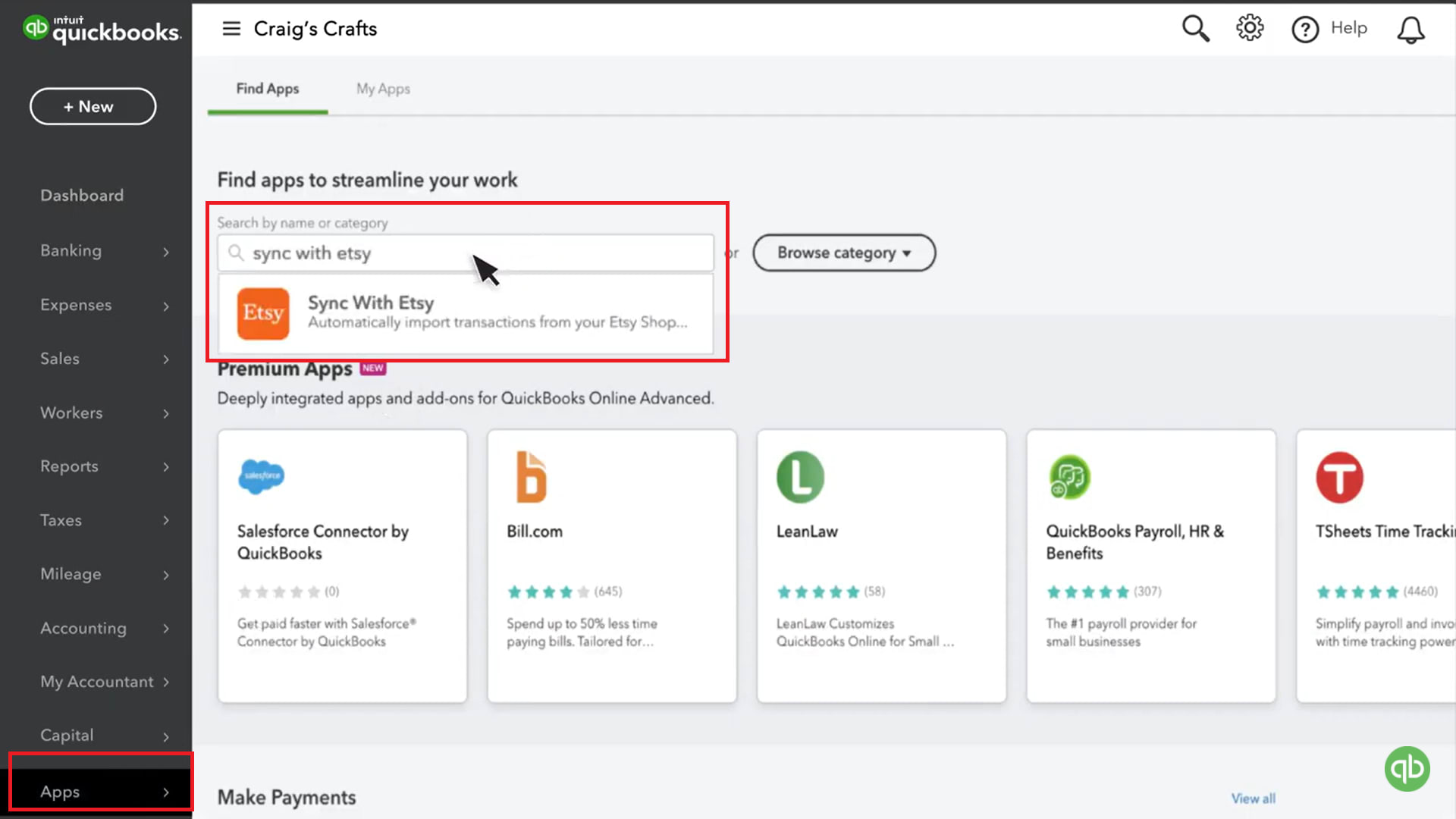Click the search by name field
Viewport: 1456px width, 819px height.
click(x=466, y=253)
